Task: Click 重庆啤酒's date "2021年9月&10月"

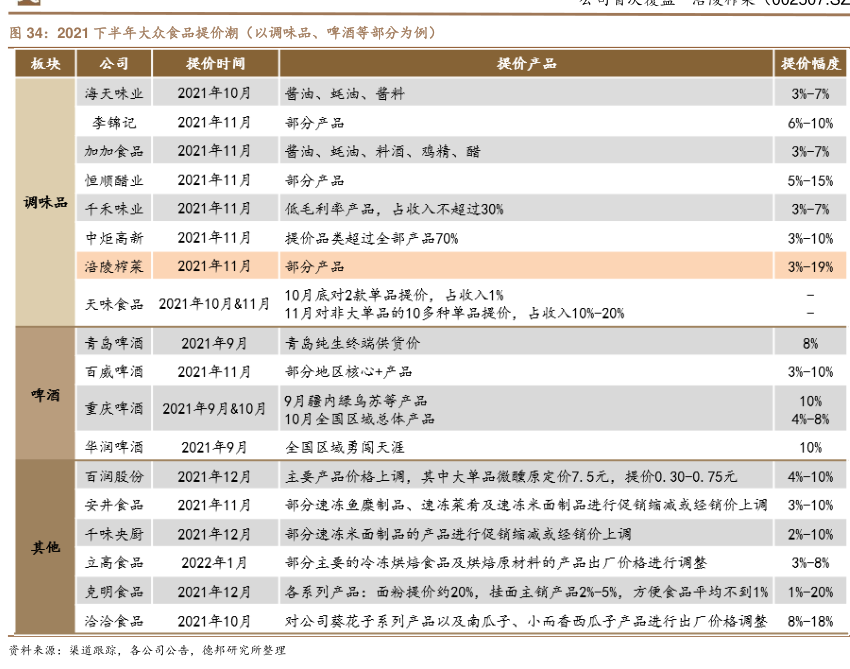Action: tap(214, 409)
